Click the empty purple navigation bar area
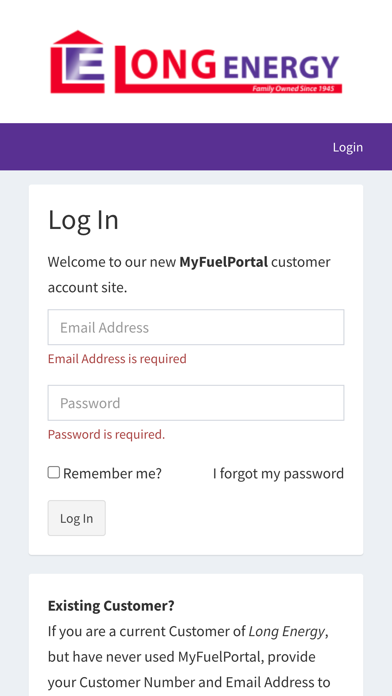Image resolution: width=392 pixels, height=696 pixels. click(164, 147)
